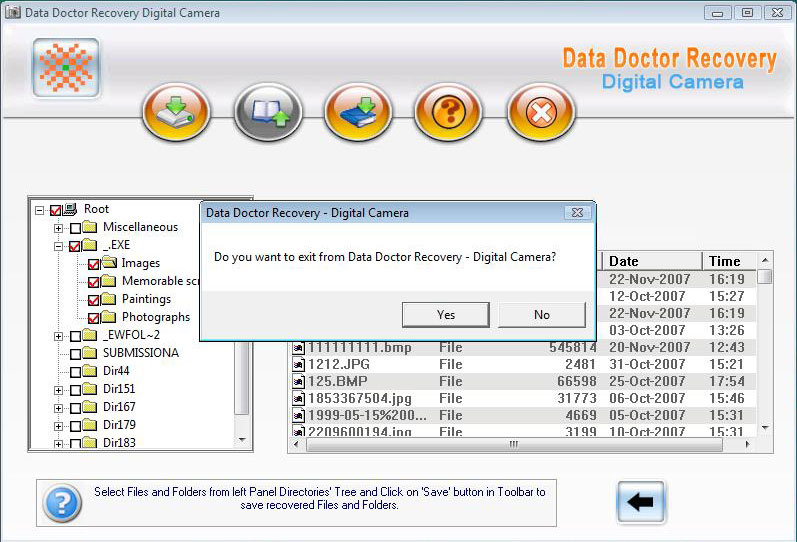Image resolution: width=797 pixels, height=542 pixels.
Task: Click the drive download toolbar button
Action: pos(176,112)
